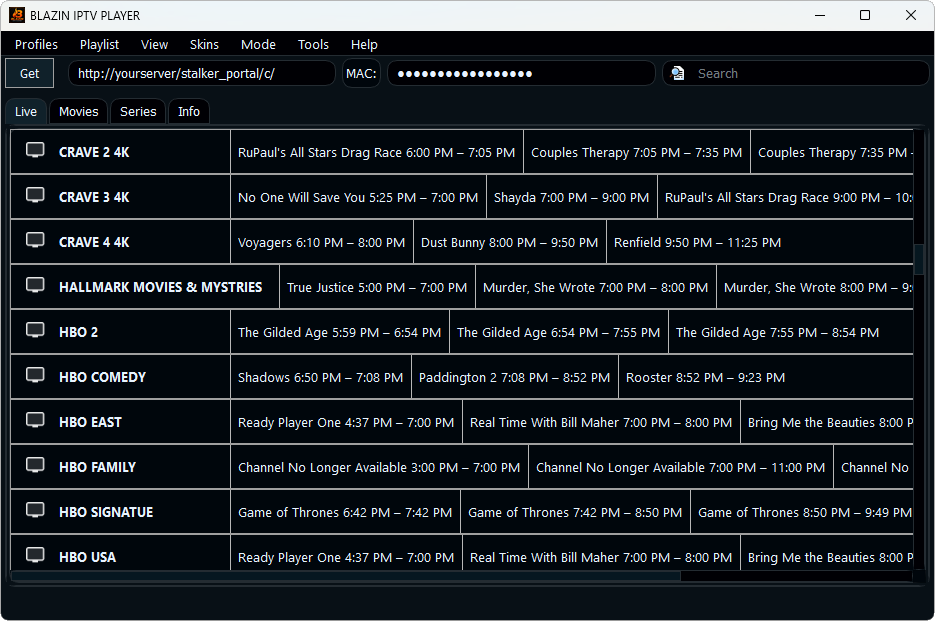The width and height of the screenshot is (935, 621).
Task: Click Shadows 6:50 PM – 7:08 PM program
Action: tap(321, 378)
